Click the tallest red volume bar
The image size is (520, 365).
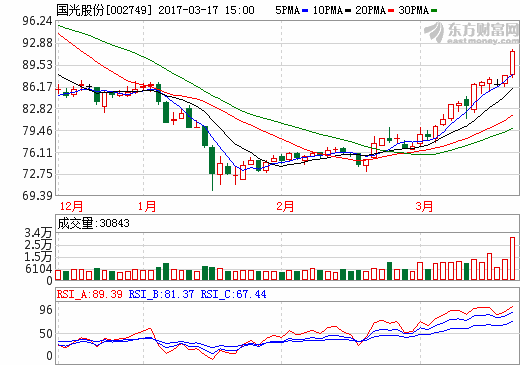(x=512, y=258)
